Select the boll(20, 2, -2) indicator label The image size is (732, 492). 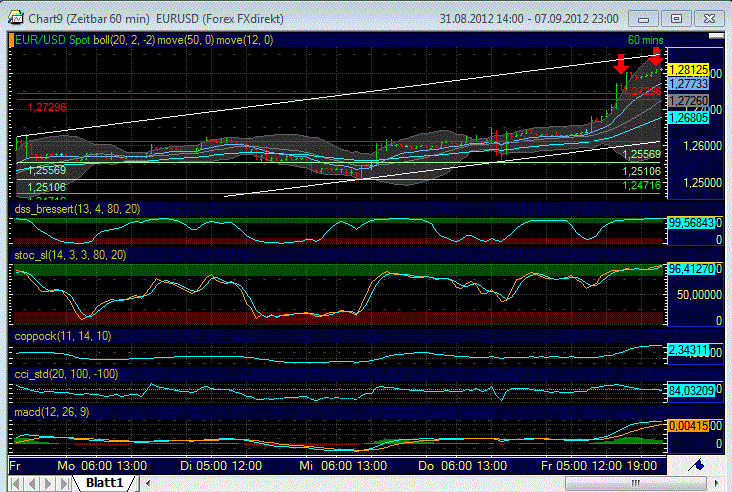124,40
